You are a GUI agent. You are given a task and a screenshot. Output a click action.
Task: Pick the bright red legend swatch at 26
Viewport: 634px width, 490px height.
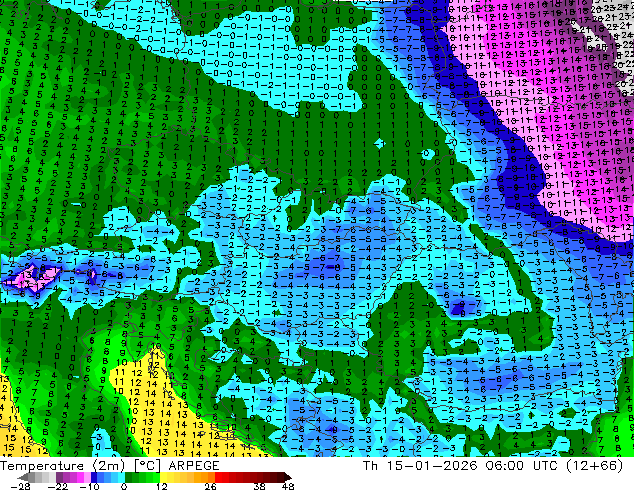coord(218,477)
